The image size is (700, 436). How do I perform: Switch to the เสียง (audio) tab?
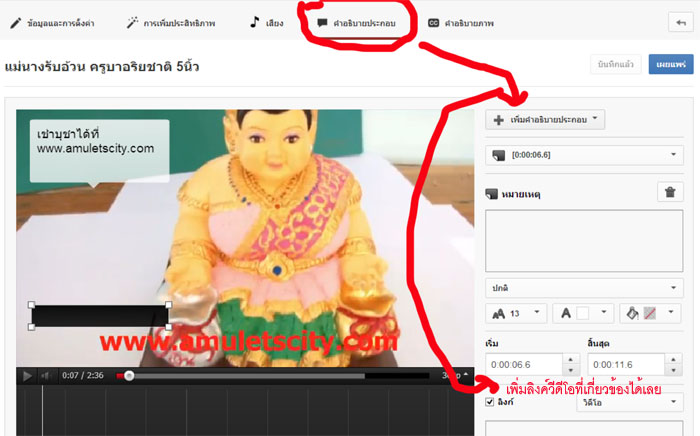(x=265, y=21)
